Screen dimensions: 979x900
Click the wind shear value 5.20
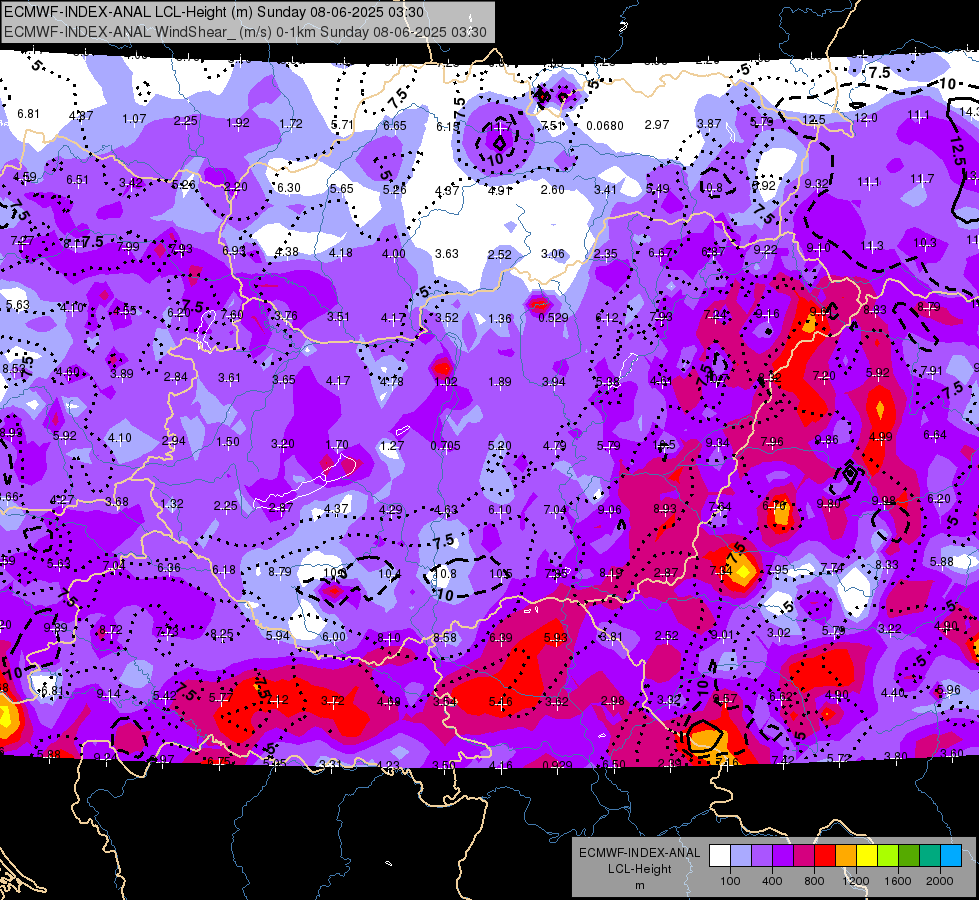pos(499,445)
